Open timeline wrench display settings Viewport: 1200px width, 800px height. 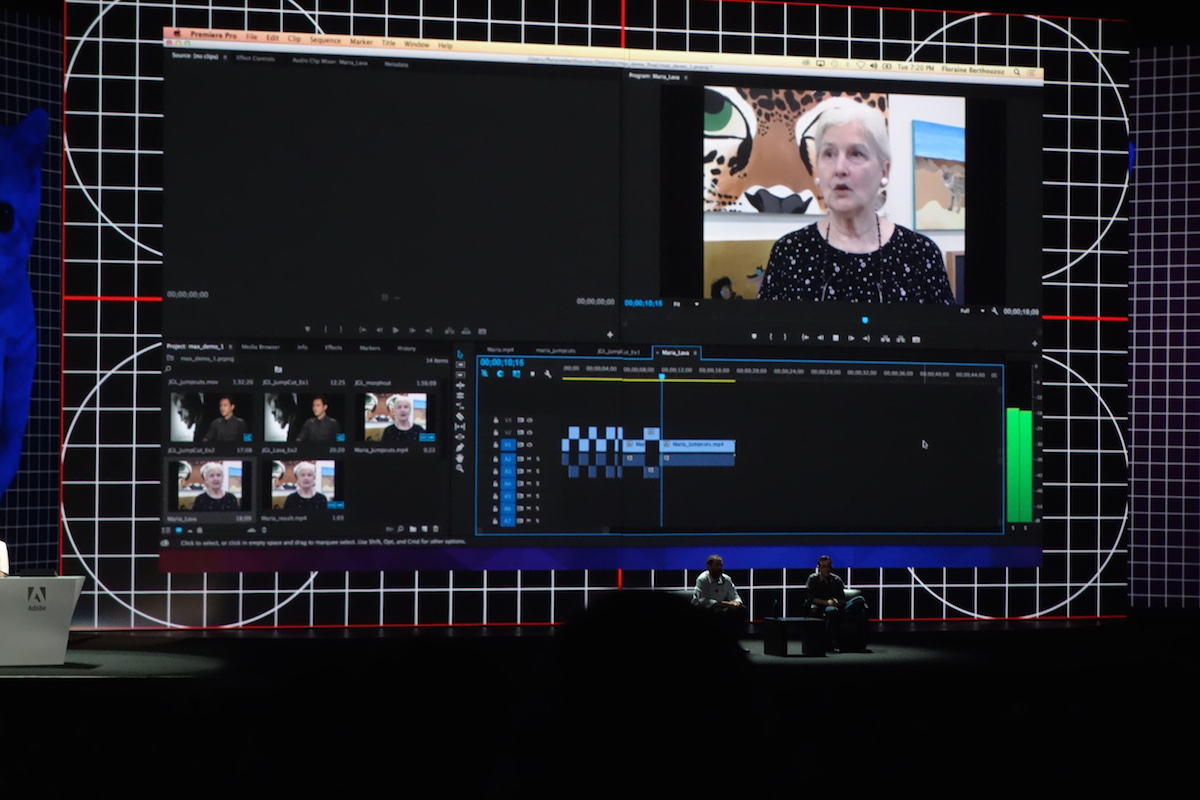(547, 374)
